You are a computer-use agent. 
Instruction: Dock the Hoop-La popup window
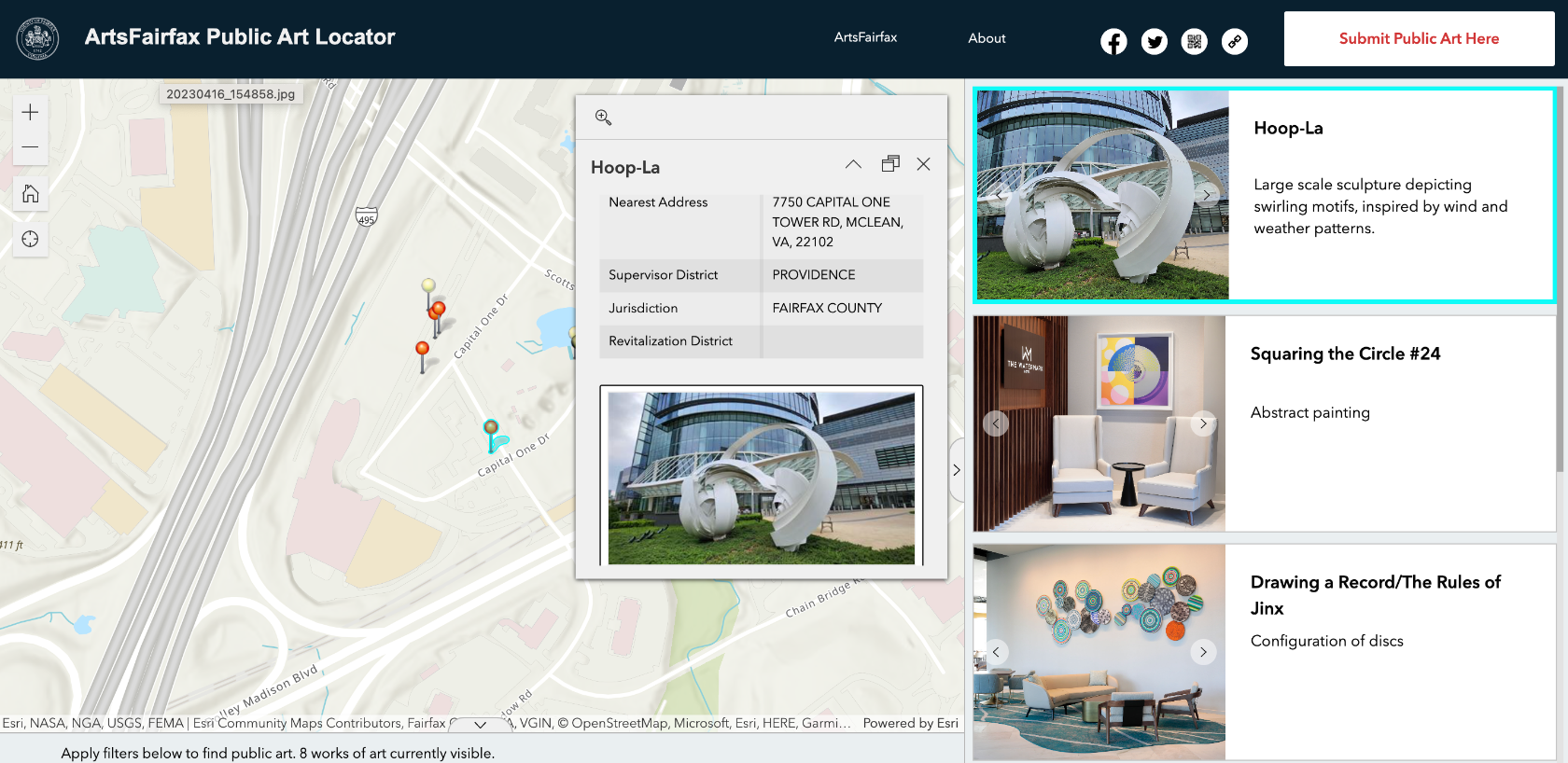point(890,164)
